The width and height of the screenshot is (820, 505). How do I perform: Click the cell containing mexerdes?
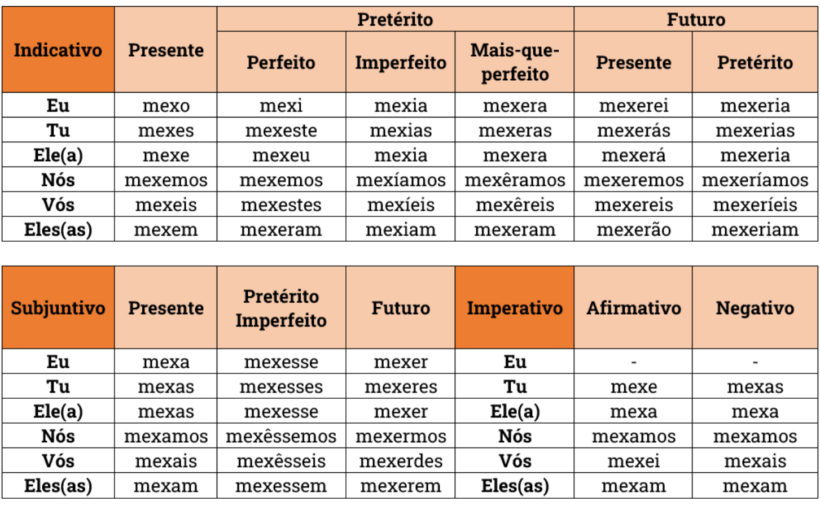click(x=401, y=461)
